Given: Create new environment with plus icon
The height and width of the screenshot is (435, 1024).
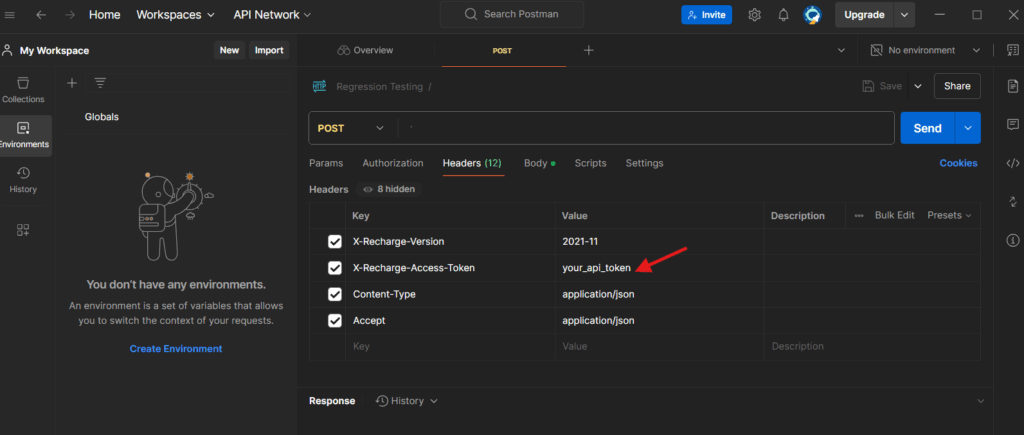Looking at the screenshot, I should tap(72, 83).
